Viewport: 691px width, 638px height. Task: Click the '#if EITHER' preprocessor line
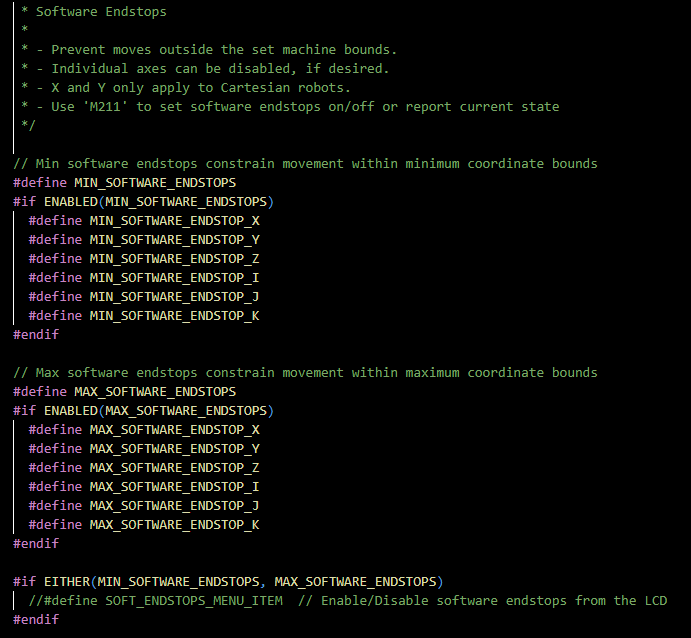(227, 582)
